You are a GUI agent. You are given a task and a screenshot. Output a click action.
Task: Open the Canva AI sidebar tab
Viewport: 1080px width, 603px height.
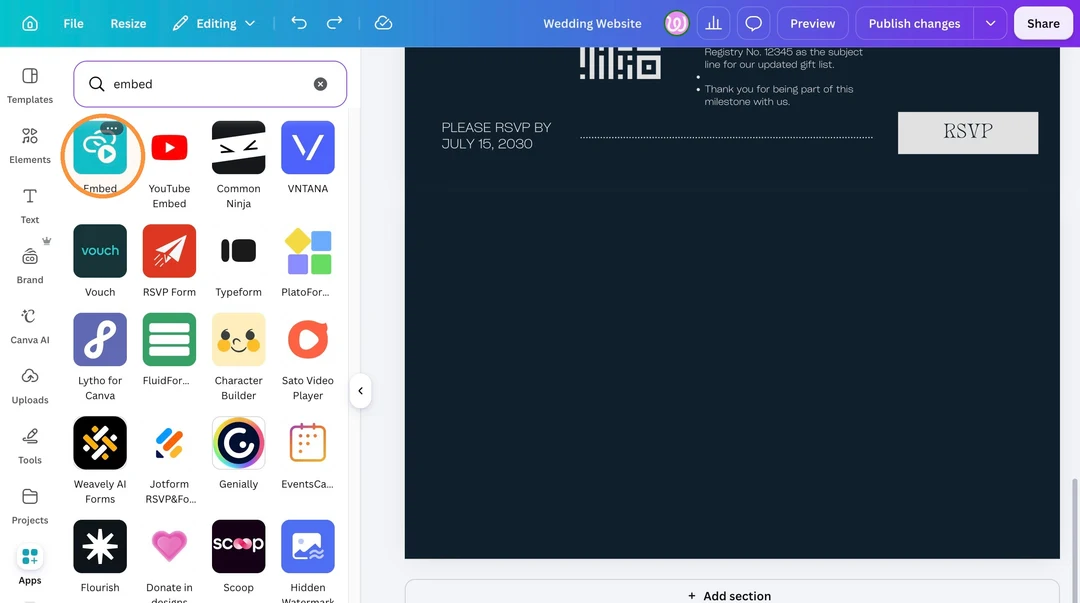coord(30,326)
